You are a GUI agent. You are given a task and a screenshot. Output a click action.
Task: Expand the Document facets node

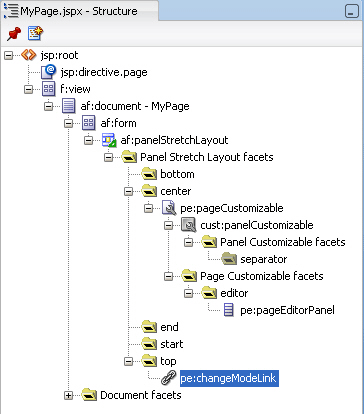click(69, 395)
